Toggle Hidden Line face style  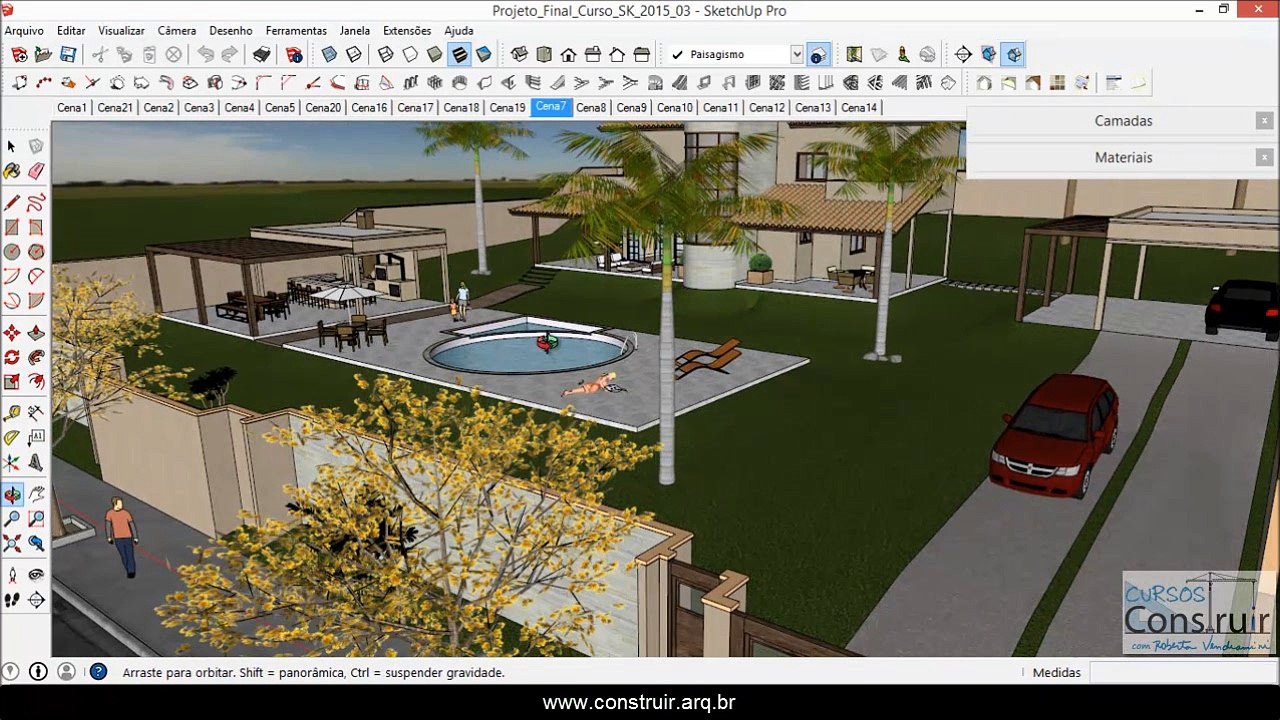click(410, 54)
